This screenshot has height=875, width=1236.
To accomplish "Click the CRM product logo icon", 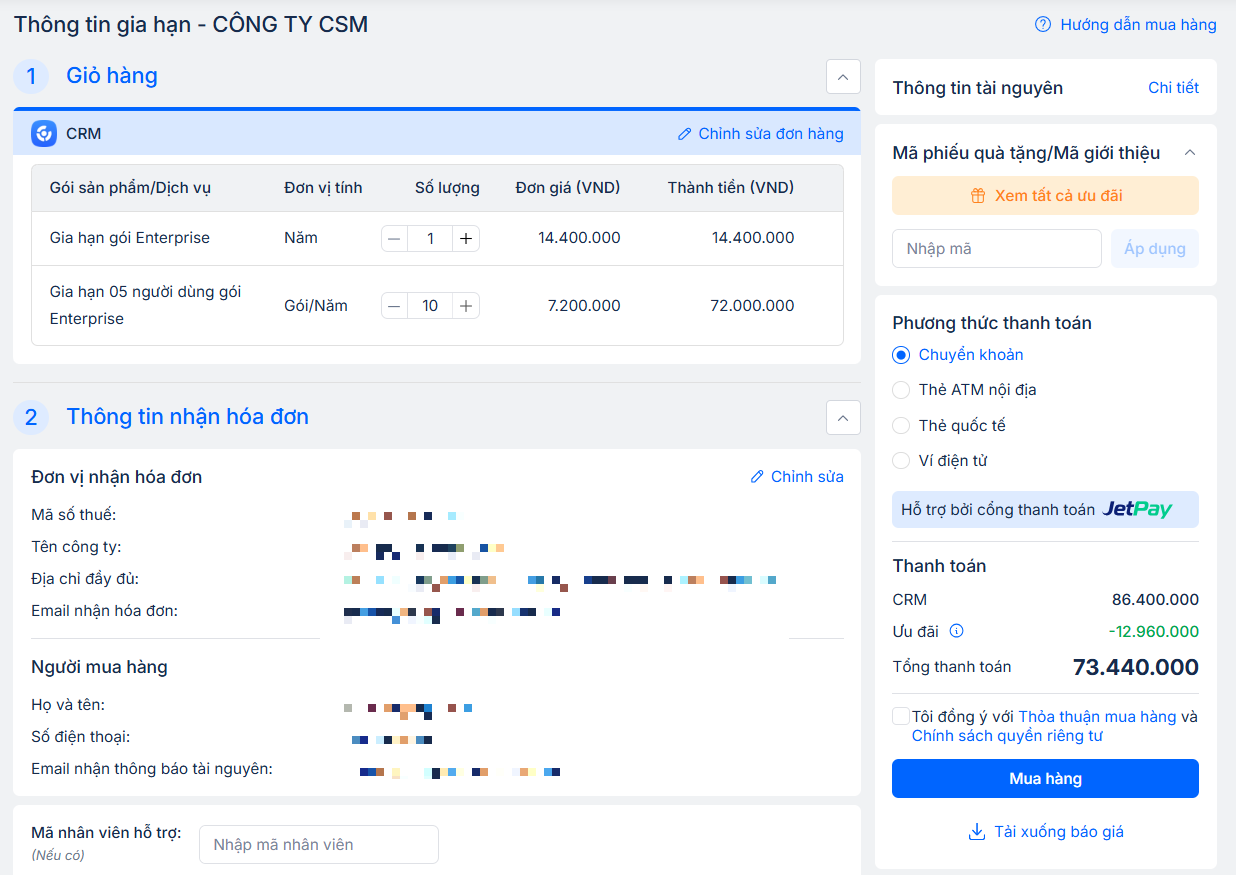I will click(x=44, y=134).
